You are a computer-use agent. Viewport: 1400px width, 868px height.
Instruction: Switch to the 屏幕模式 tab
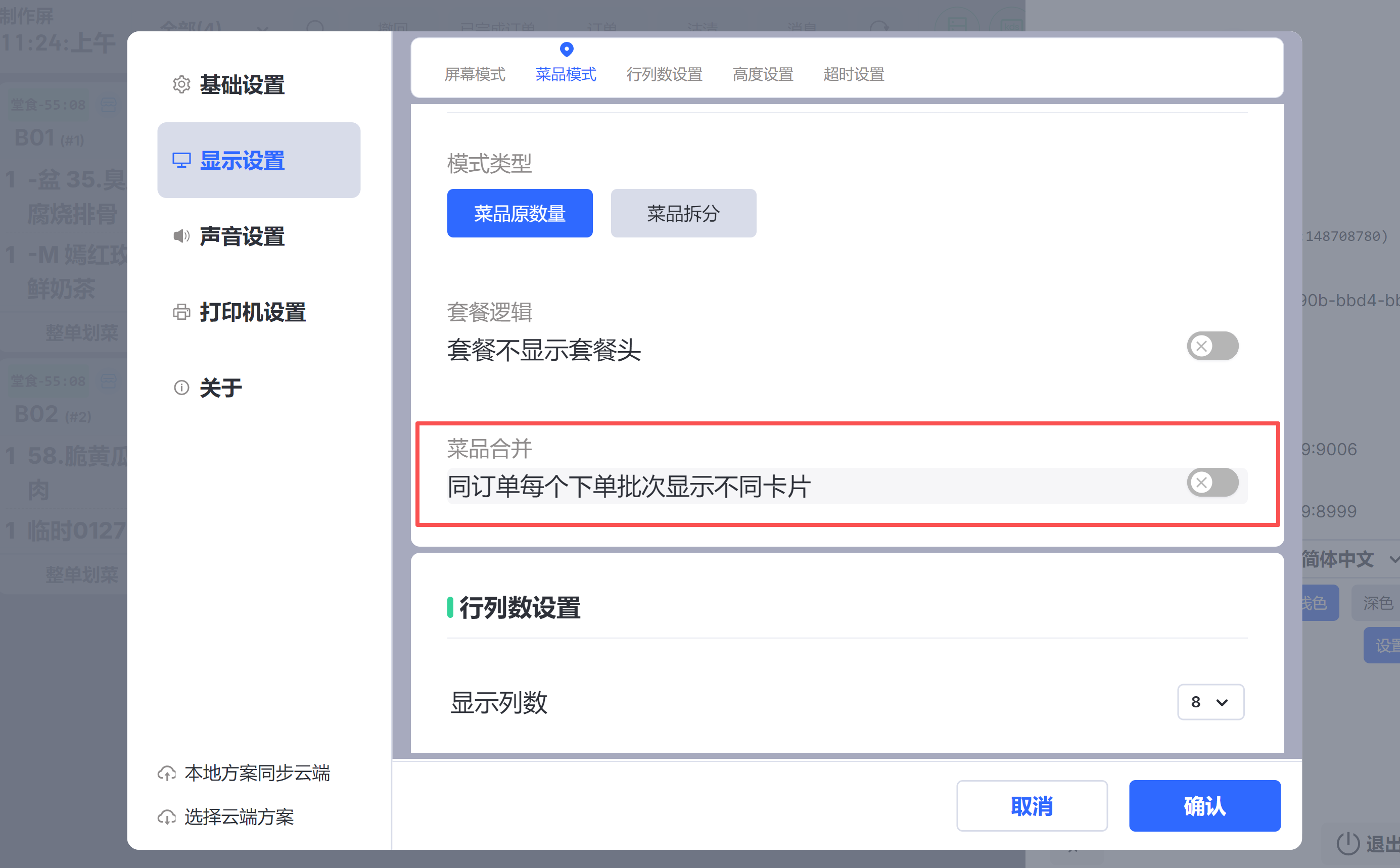(x=474, y=74)
